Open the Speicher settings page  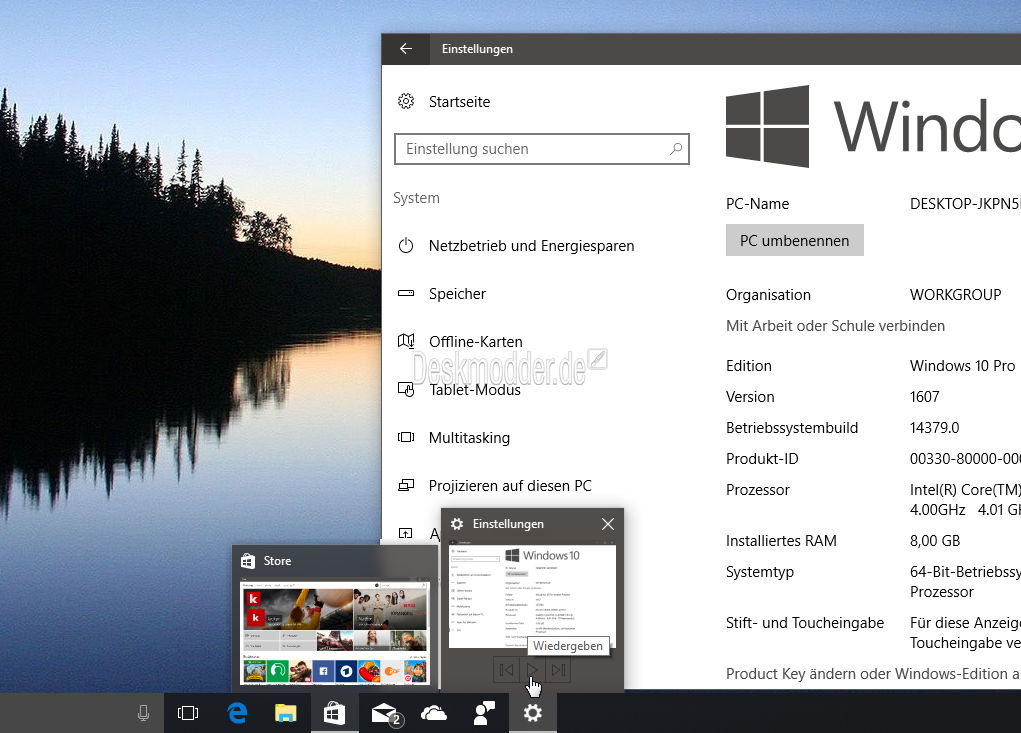[x=457, y=294]
